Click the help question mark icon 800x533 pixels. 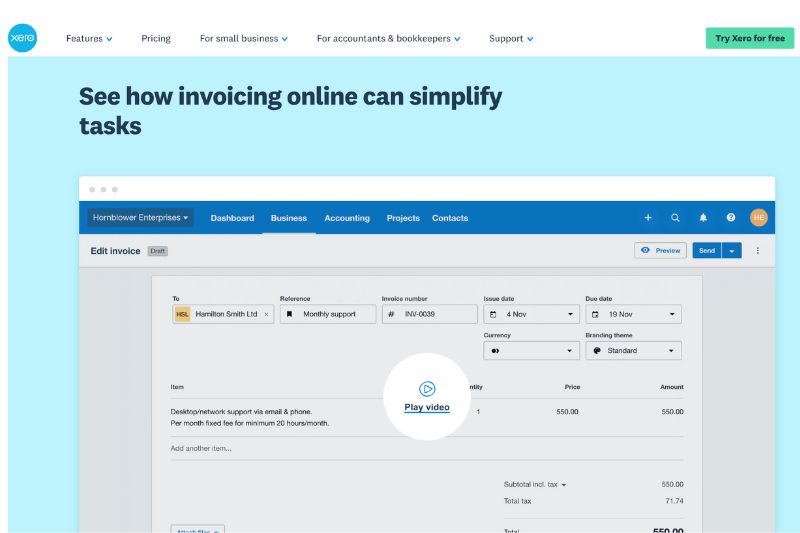pyautogui.click(x=731, y=218)
